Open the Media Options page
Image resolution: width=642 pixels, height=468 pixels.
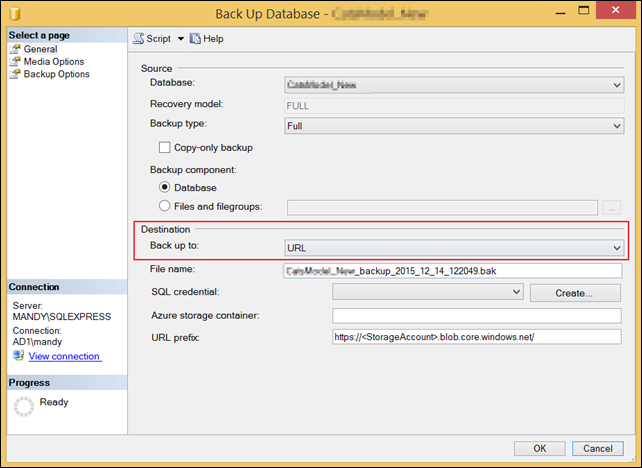coord(54,62)
